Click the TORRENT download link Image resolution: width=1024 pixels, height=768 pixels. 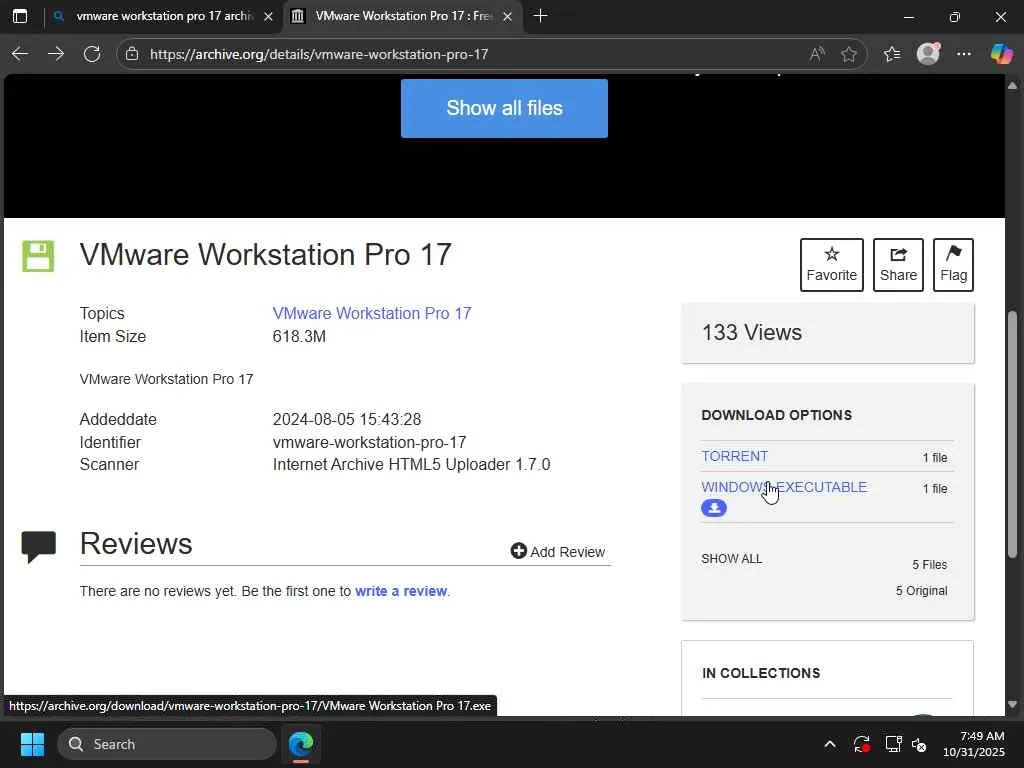[734, 456]
